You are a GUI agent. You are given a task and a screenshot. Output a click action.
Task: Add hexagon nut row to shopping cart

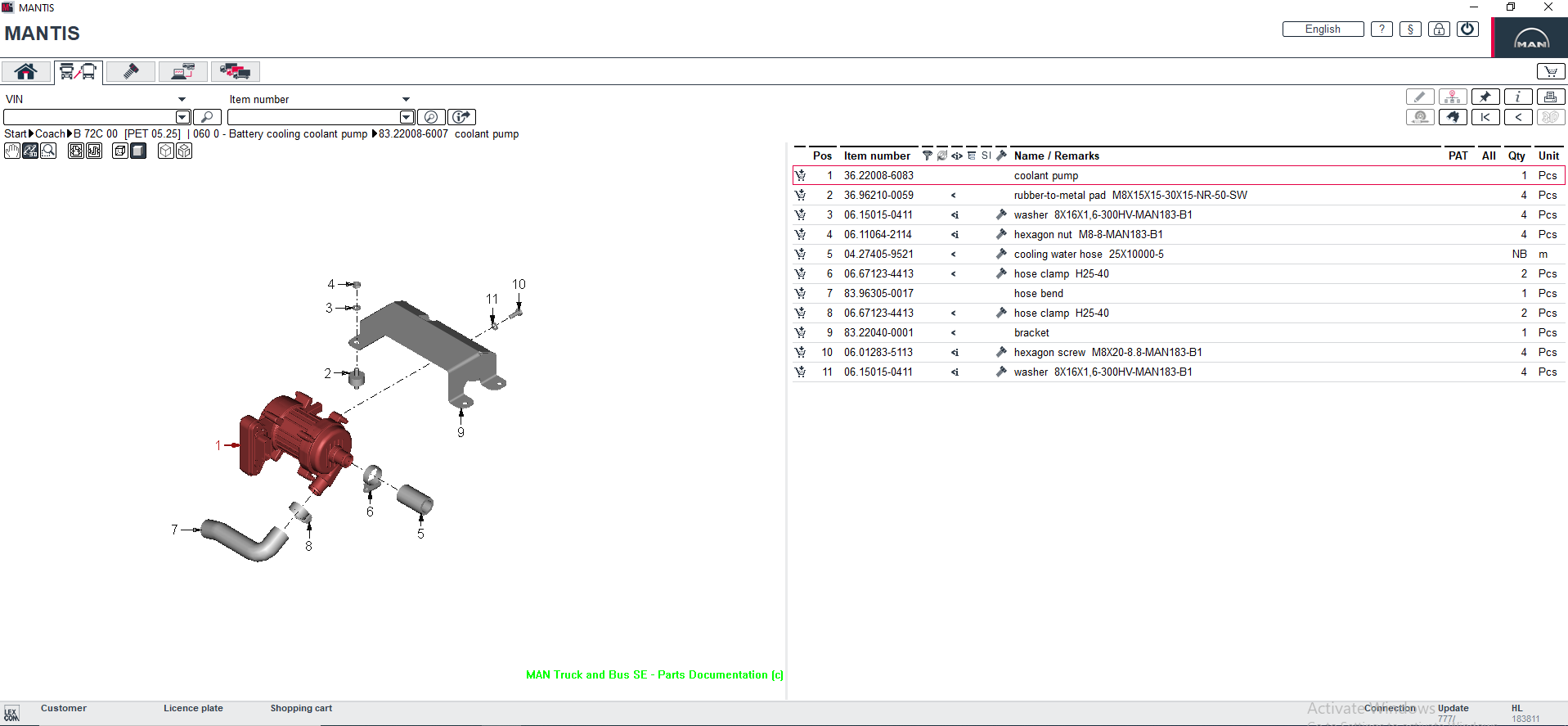click(800, 234)
